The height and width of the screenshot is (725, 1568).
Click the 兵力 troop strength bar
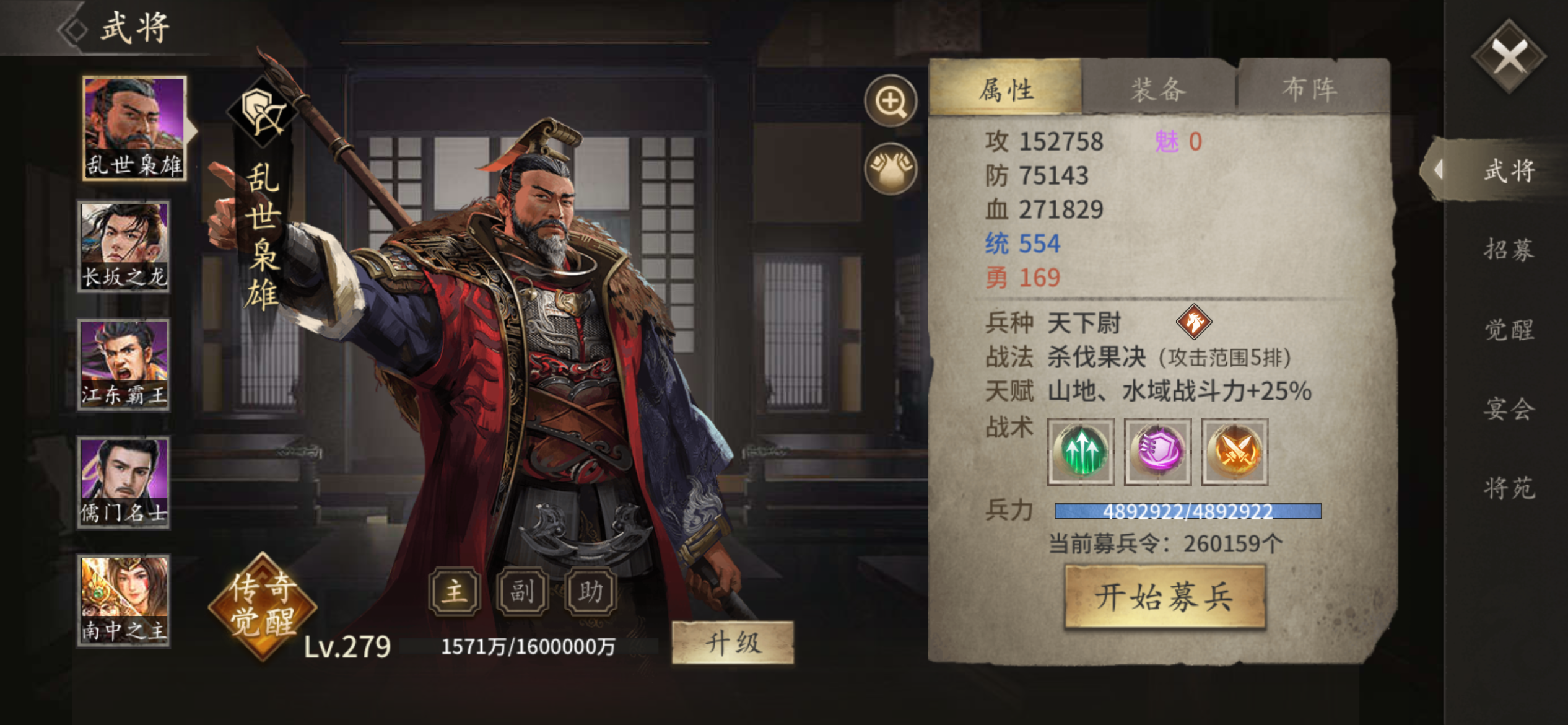tap(1188, 511)
